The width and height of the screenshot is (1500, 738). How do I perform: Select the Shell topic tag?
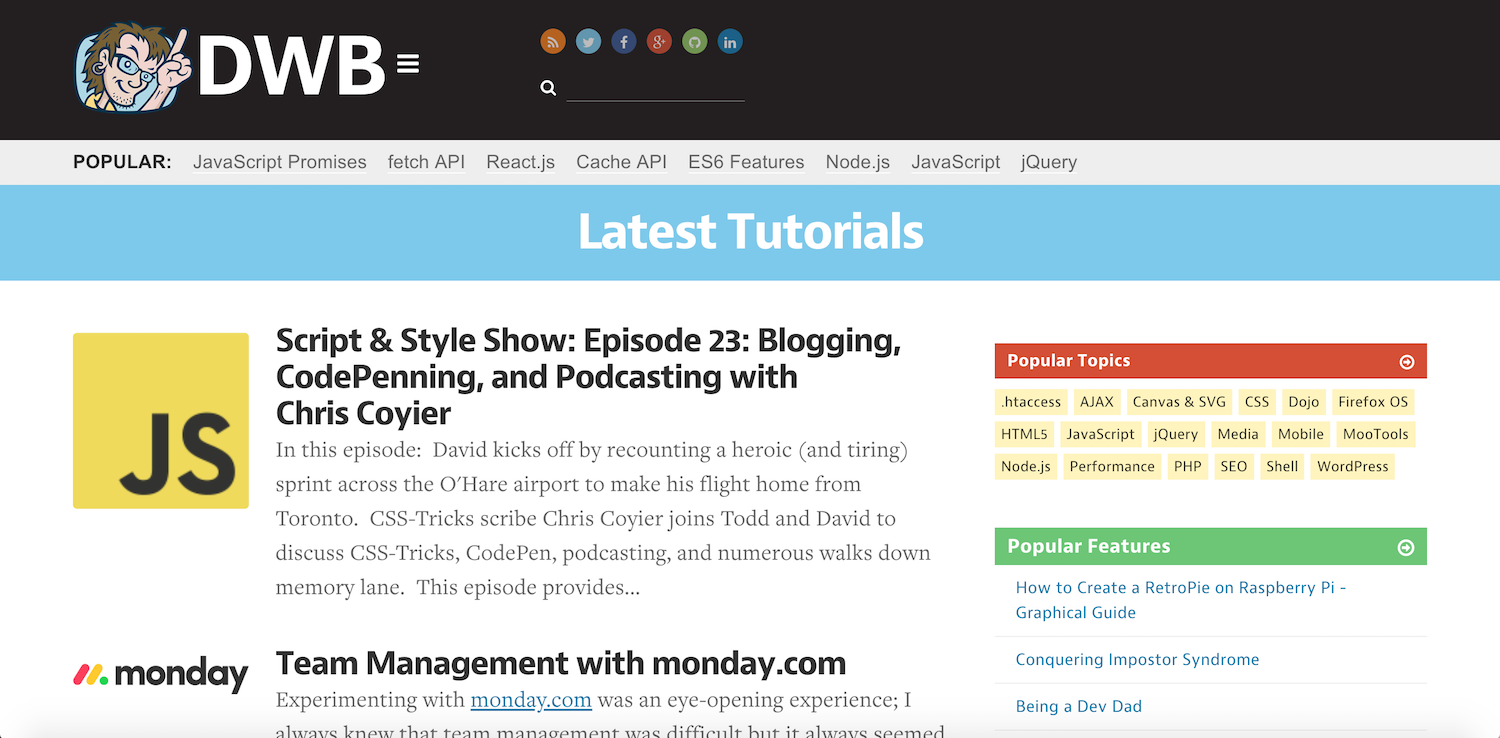(x=1282, y=466)
